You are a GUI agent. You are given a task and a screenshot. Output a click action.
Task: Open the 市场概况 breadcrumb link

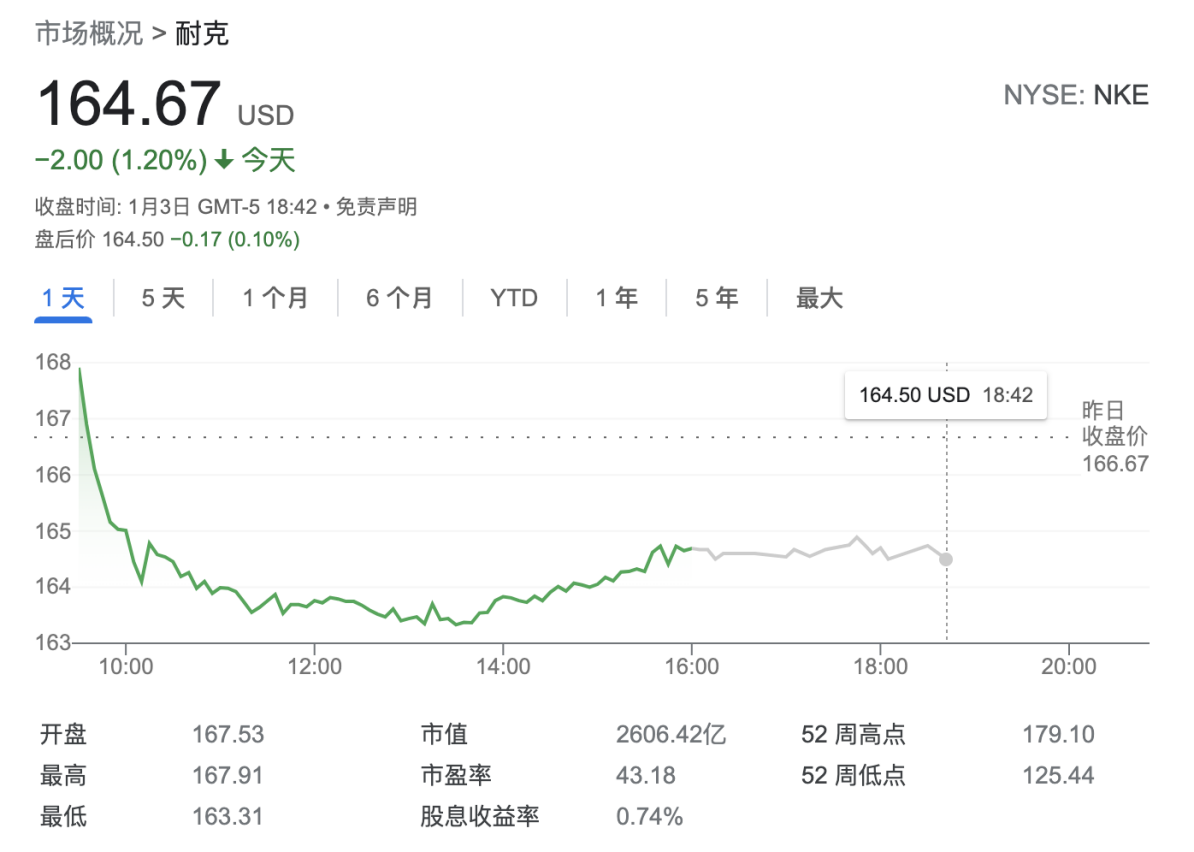click(x=89, y=34)
